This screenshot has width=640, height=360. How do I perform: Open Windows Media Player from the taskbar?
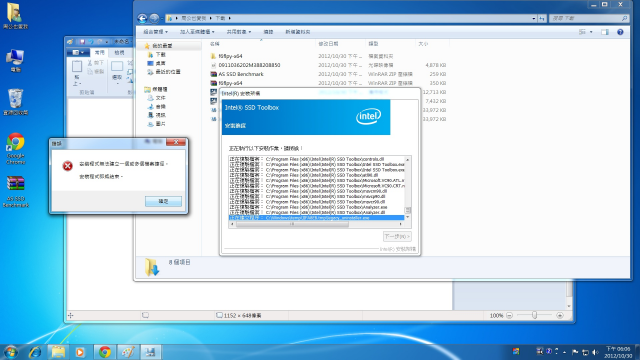point(80,352)
